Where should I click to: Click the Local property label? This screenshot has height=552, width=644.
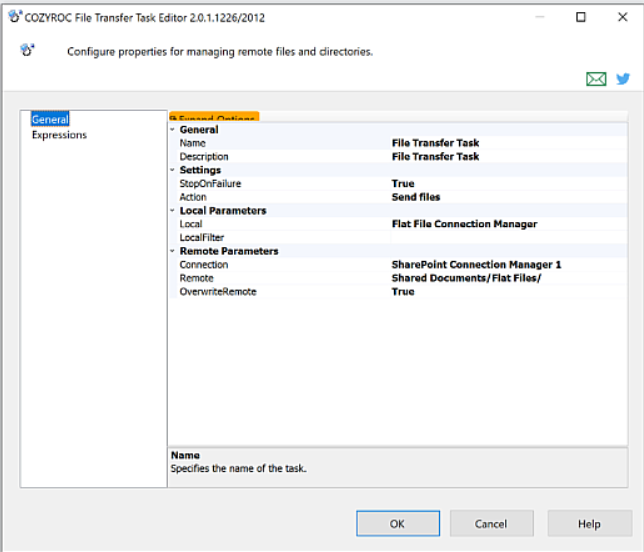click(191, 224)
